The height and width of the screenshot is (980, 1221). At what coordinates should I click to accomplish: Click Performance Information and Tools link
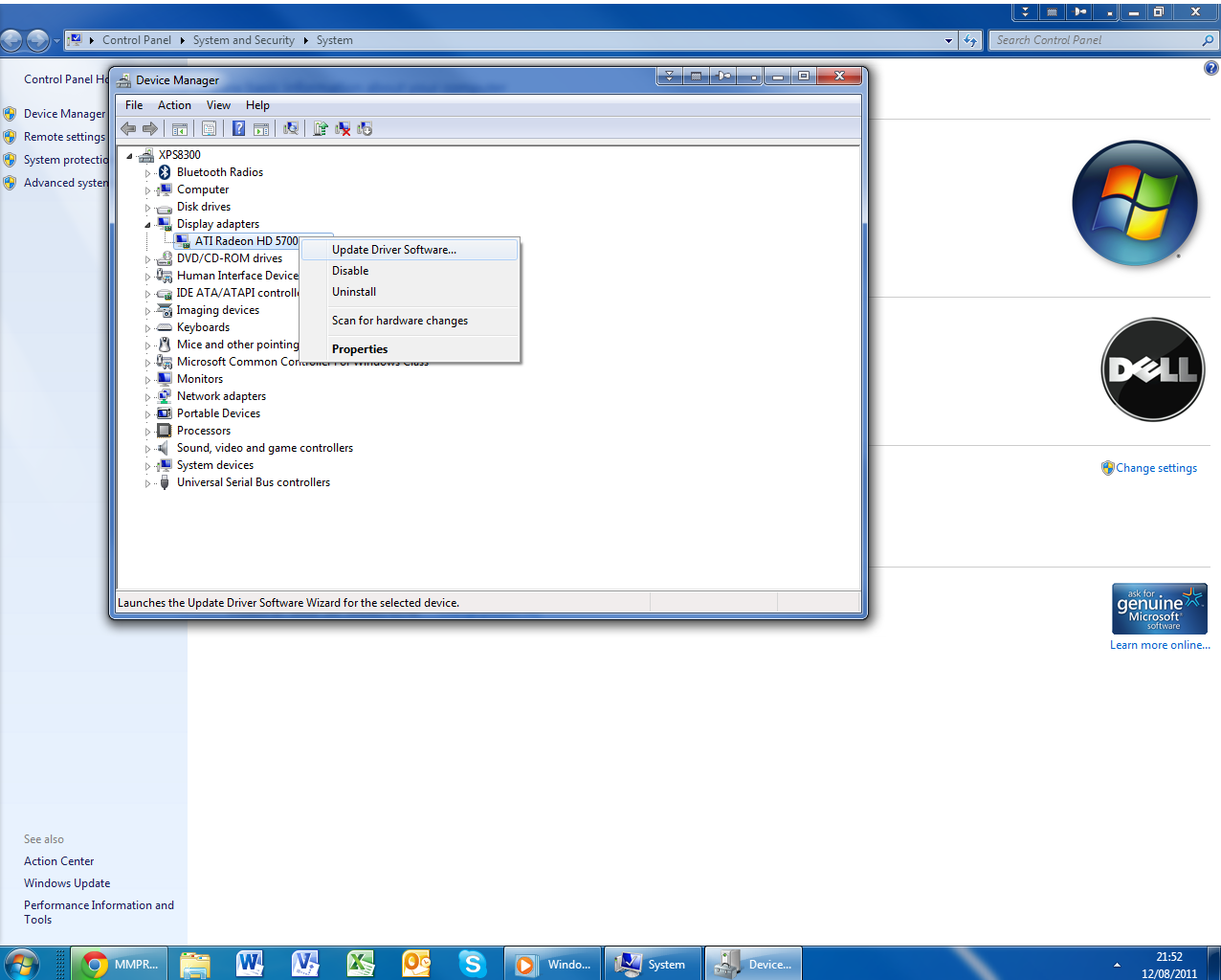point(99,912)
